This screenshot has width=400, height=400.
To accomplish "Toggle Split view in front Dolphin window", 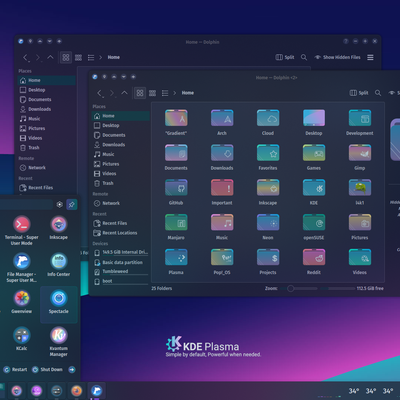I will tap(359, 93).
